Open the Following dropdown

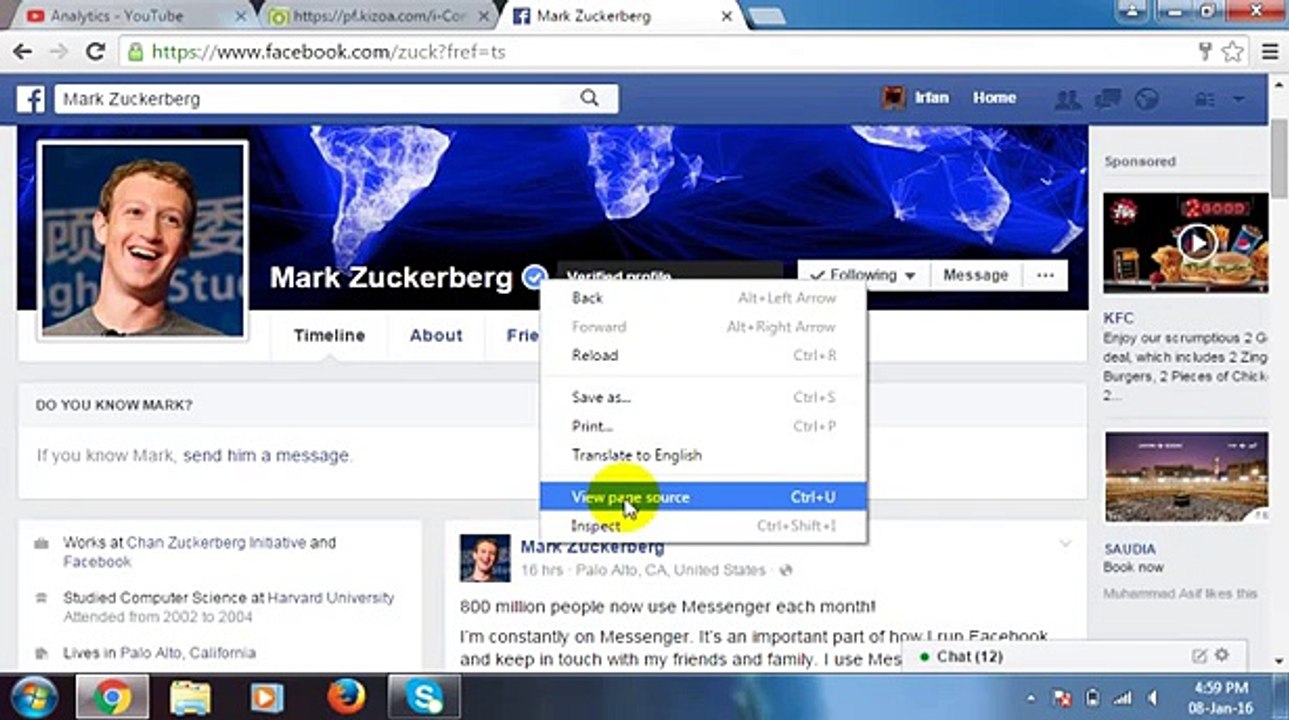tap(863, 275)
